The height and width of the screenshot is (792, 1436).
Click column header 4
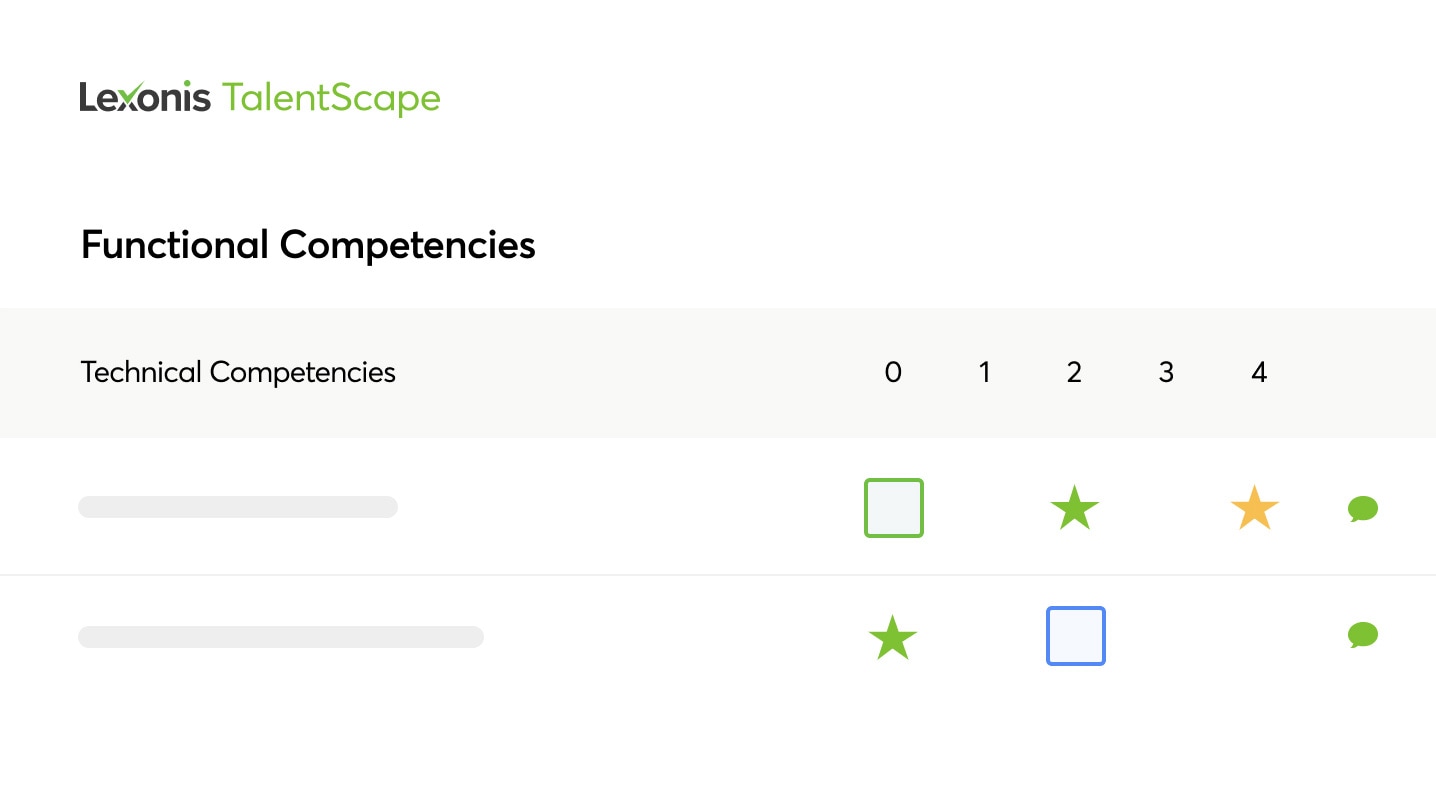[x=1259, y=373]
